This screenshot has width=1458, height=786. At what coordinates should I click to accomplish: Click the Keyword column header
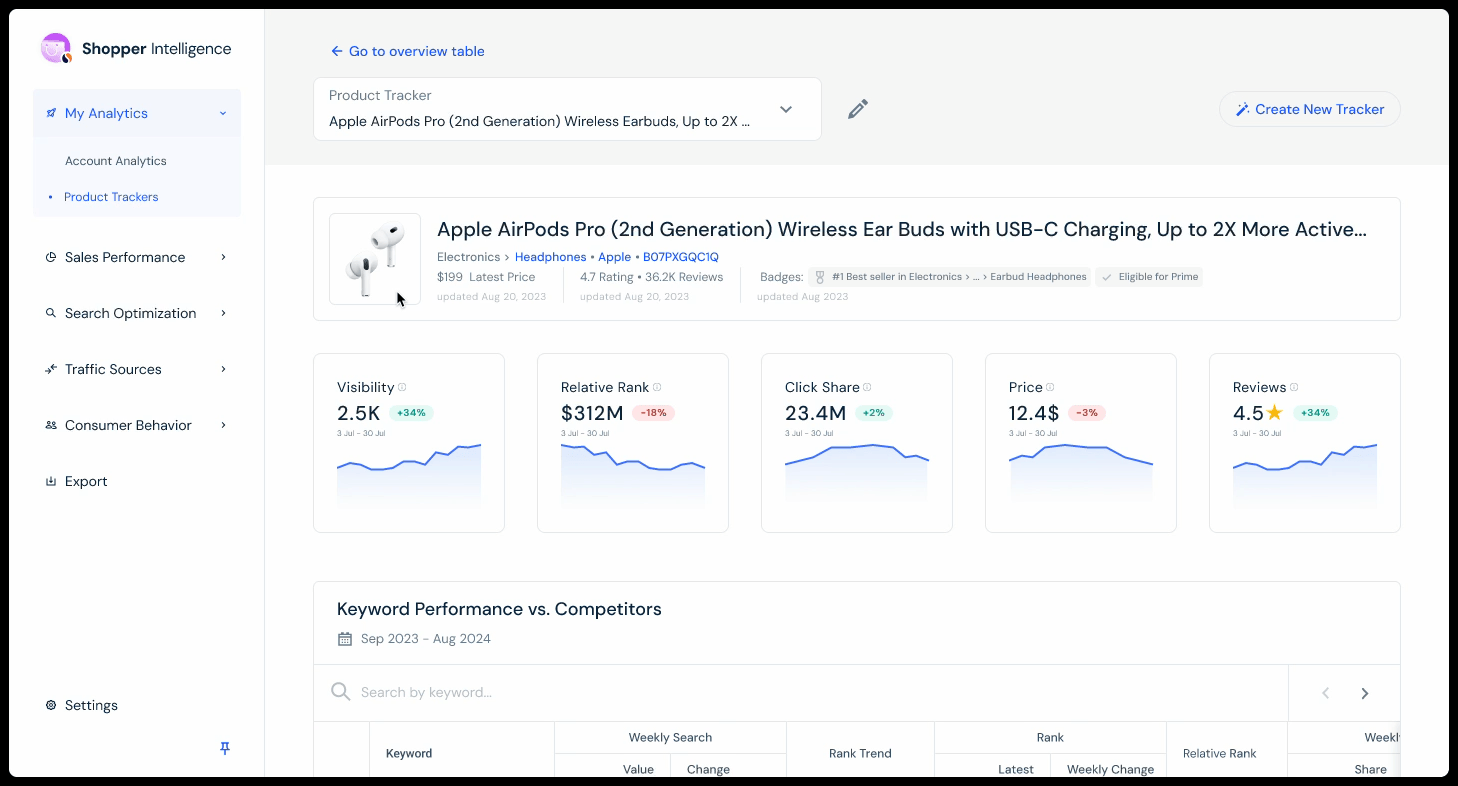click(409, 753)
